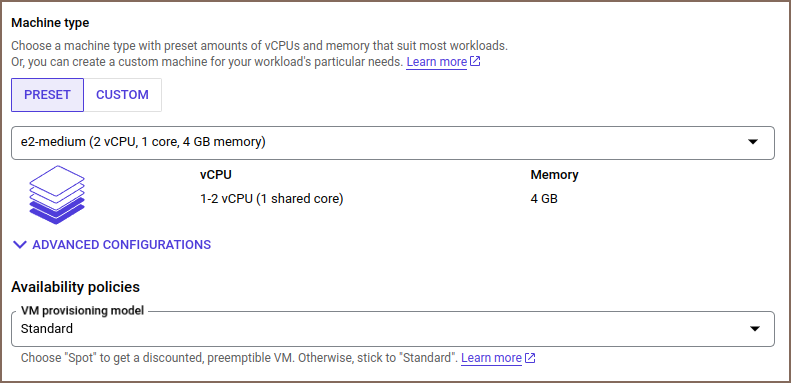Click the 1-2 vCPU (1 shared core) value
Viewport: 791px width, 383px height.
pyautogui.click(x=271, y=199)
